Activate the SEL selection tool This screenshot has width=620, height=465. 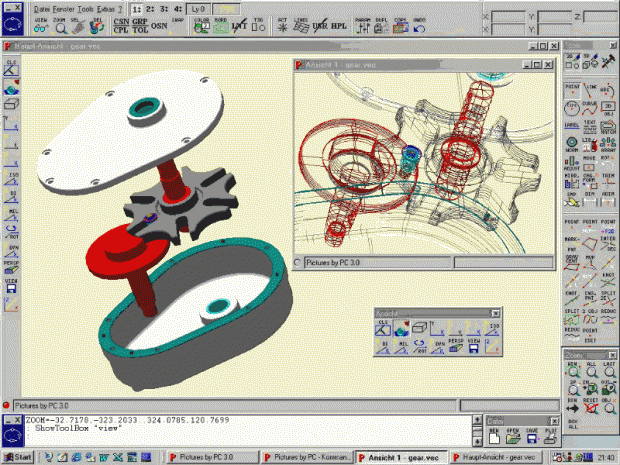[78, 26]
